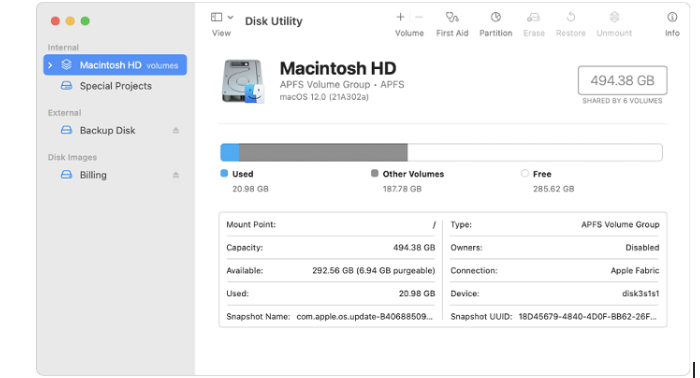
Task: Close the Disk Utility window
Action: 55,21
